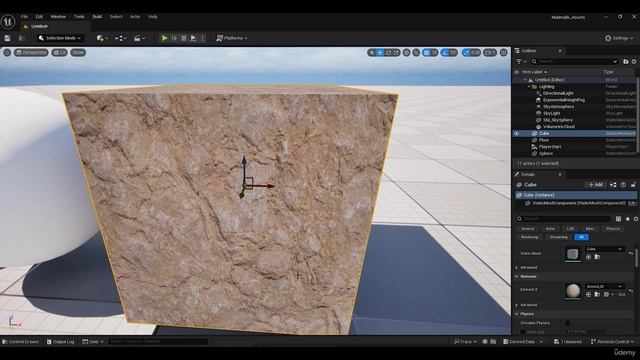This screenshot has width=640, height=360.
Task: Select ExponentialHeightFog in the Outliner
Action: pos(564,100)
